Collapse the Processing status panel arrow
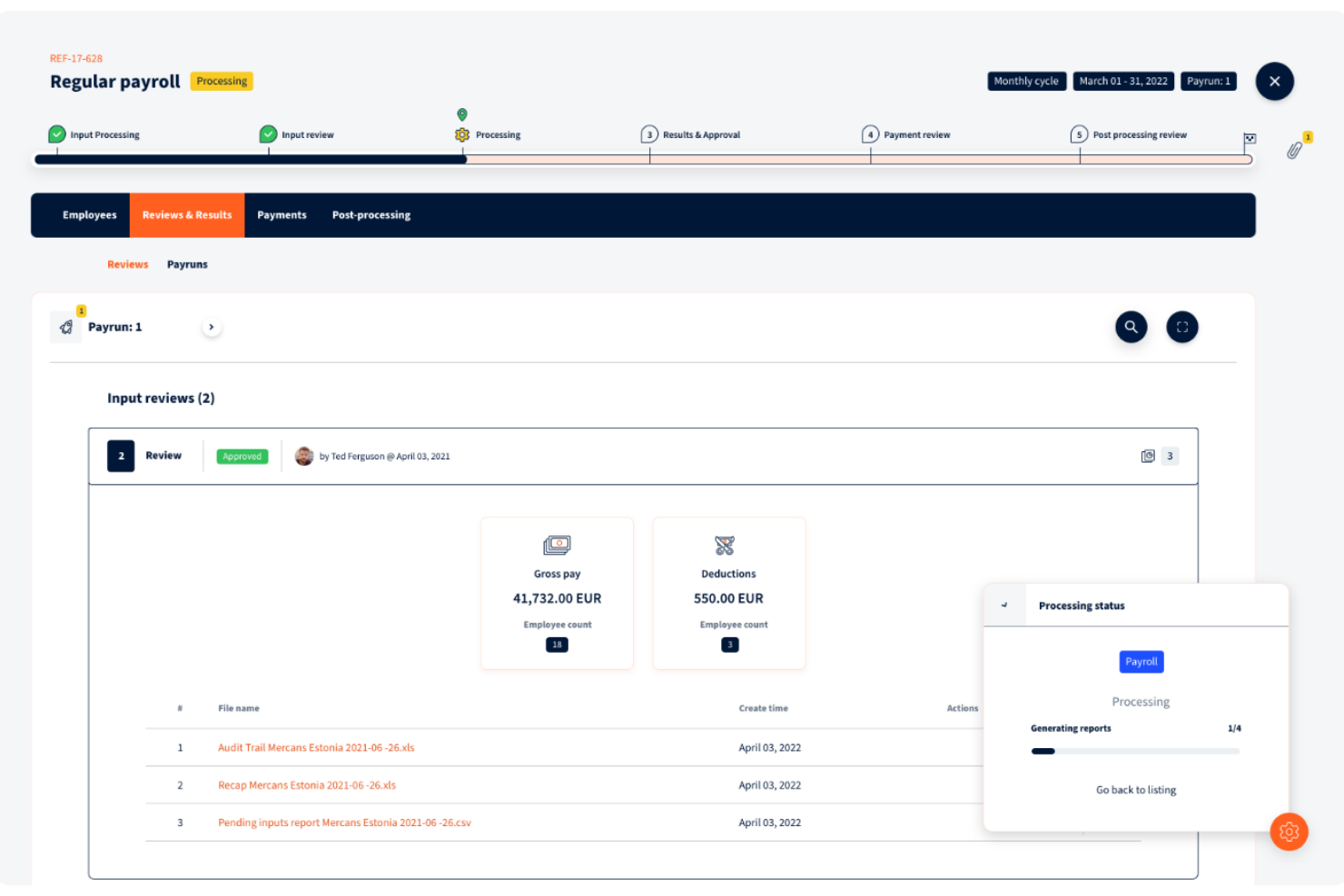 click(x=1004, y=605)
